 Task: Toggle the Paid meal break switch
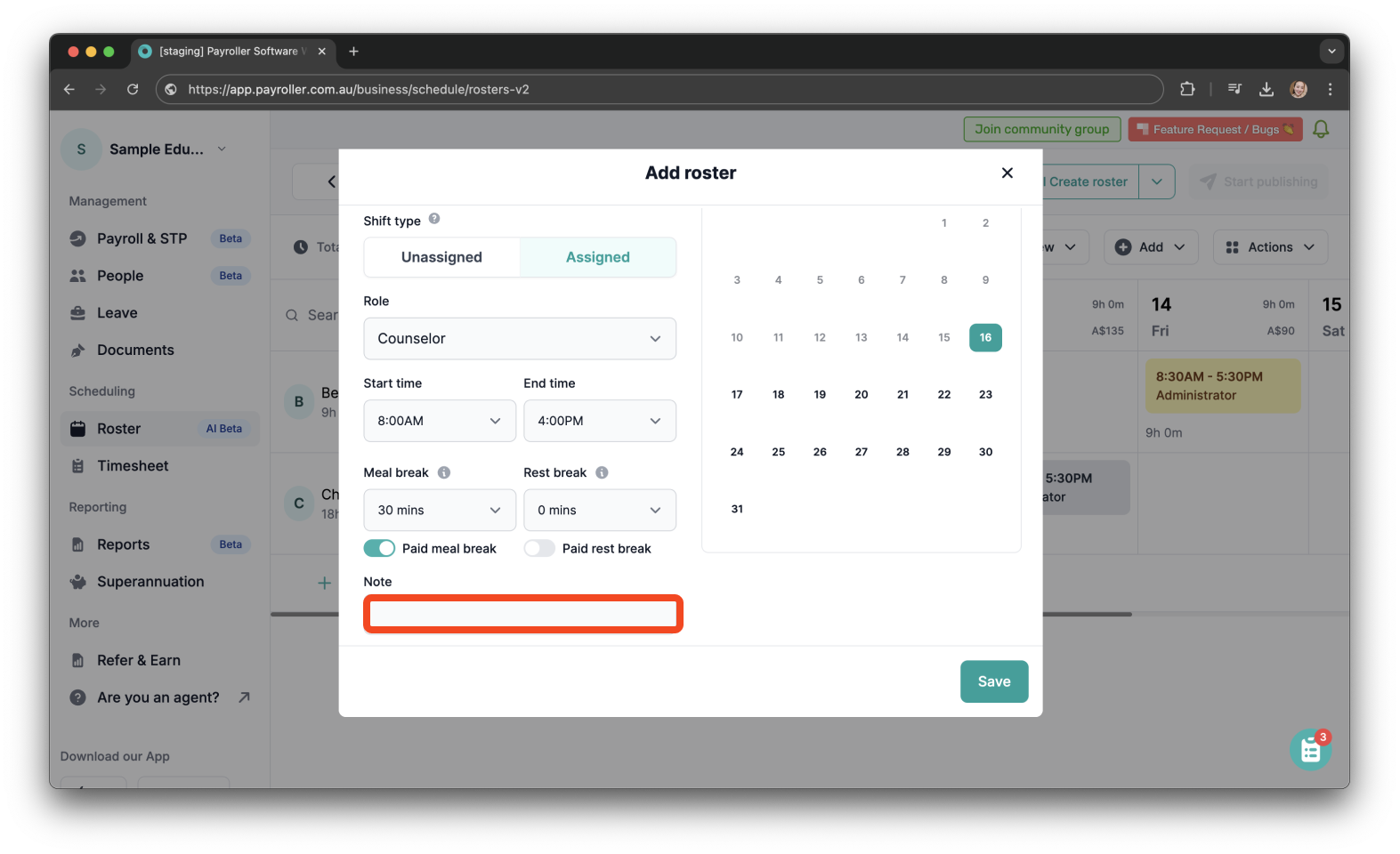[379, 548]
